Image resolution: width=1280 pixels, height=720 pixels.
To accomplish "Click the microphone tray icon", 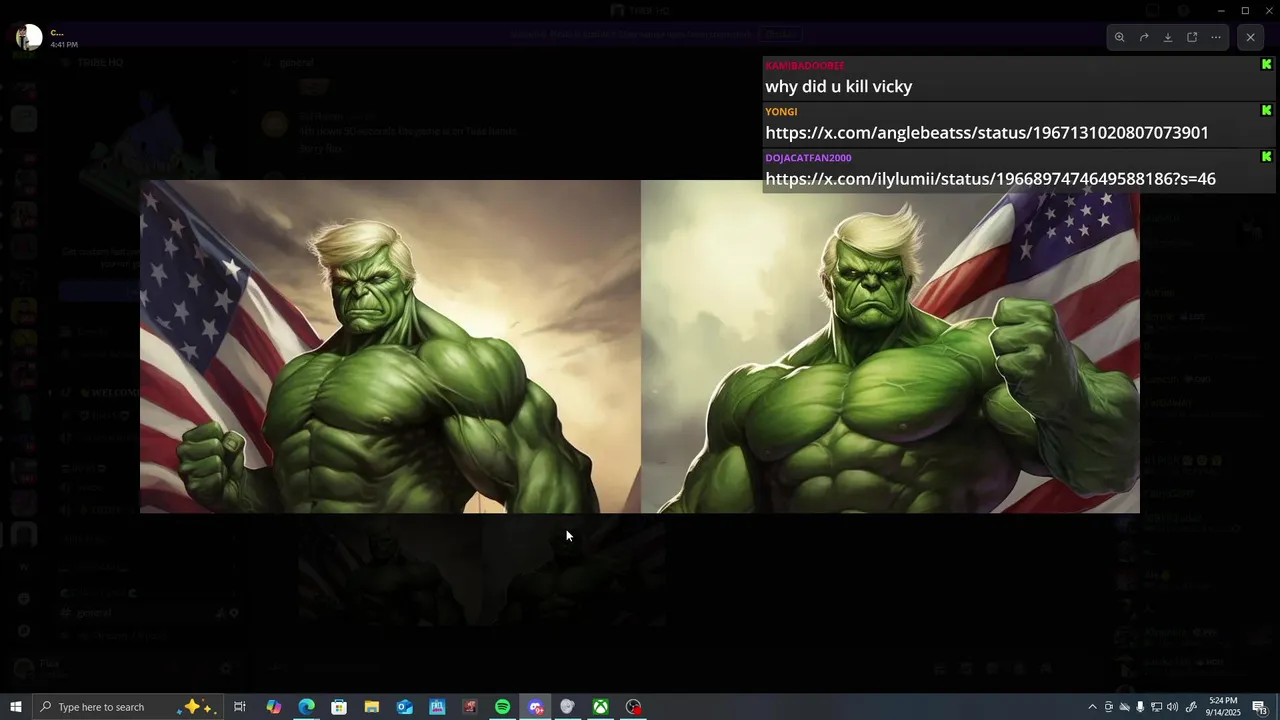I will (1140, 707).
